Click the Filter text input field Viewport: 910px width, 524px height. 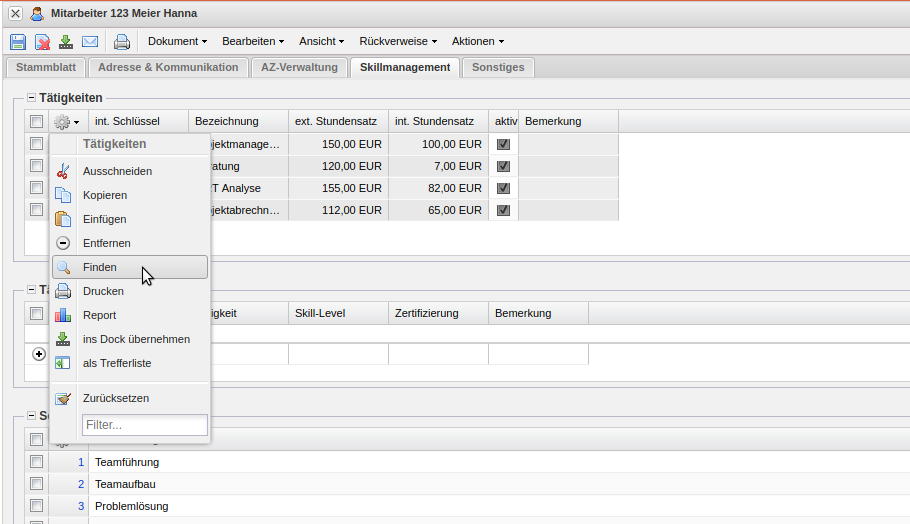tap(145, 425)
